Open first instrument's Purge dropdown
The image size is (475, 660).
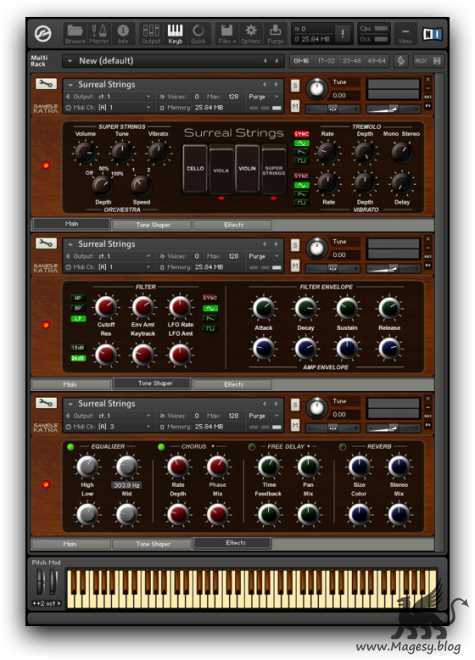[x=277, y=97]
